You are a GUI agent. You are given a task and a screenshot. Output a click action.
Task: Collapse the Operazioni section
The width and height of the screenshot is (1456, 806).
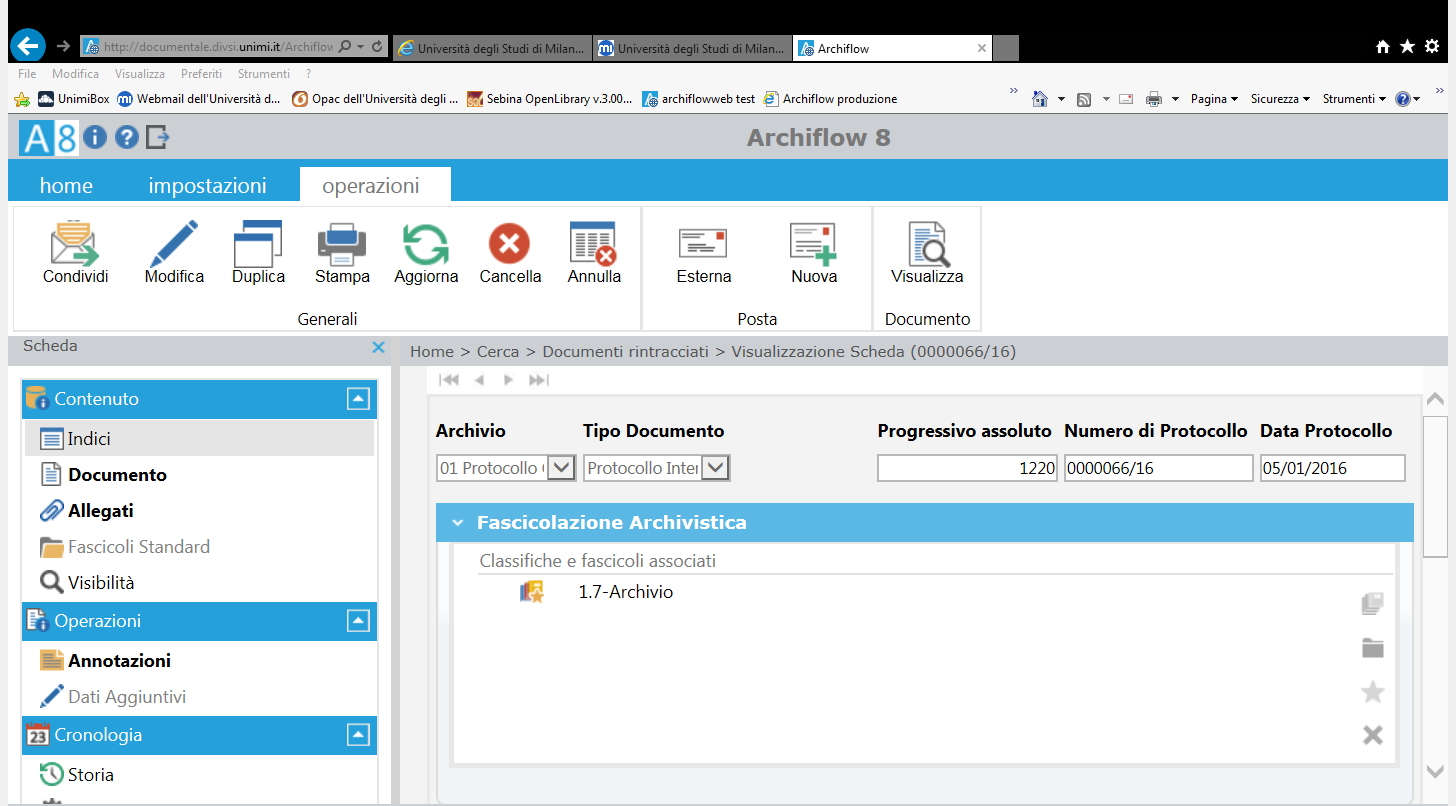coord(358,621)
